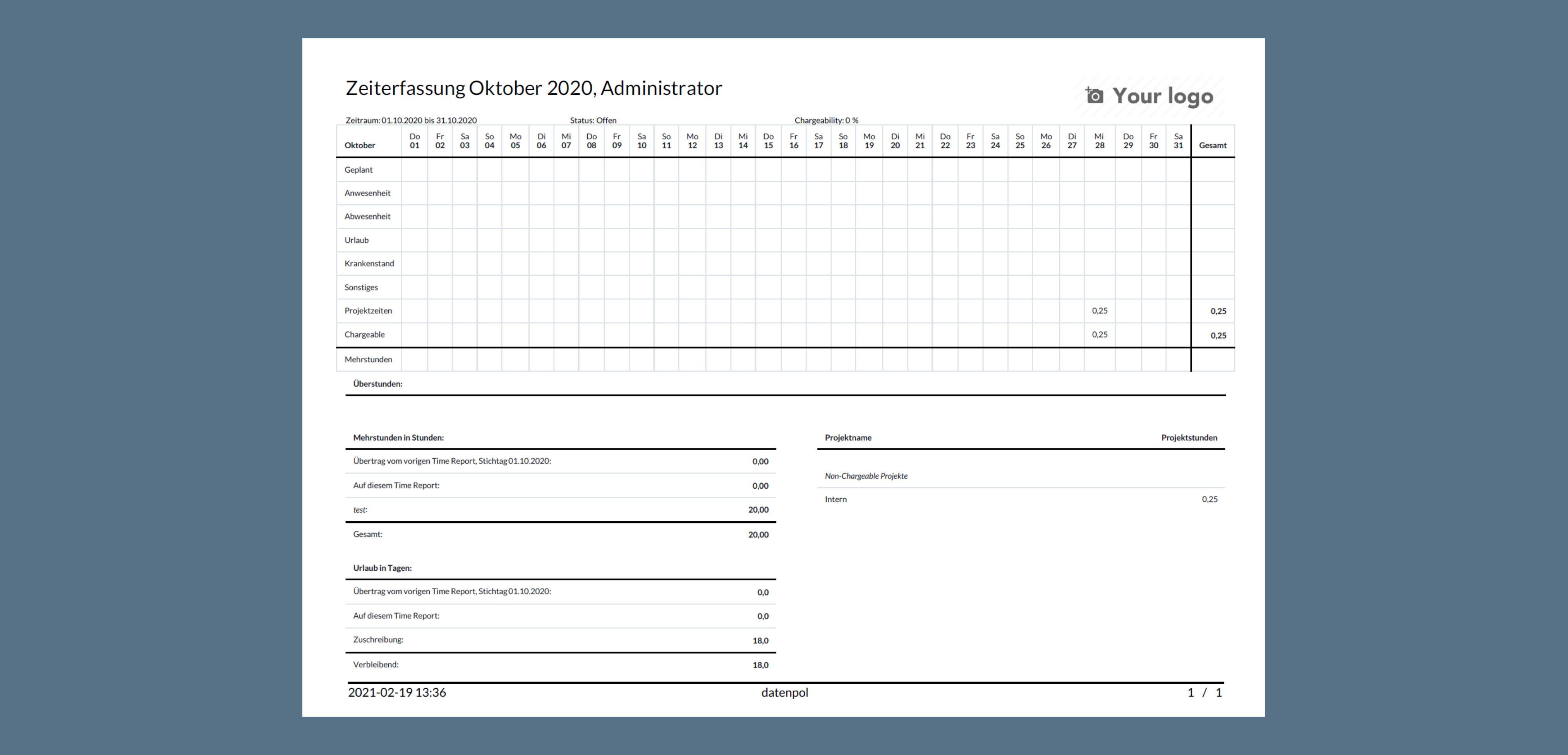Click the 'Urlaub' row label
The image size is (1568, 755).
pyautogui.click(x=357, y=240)
